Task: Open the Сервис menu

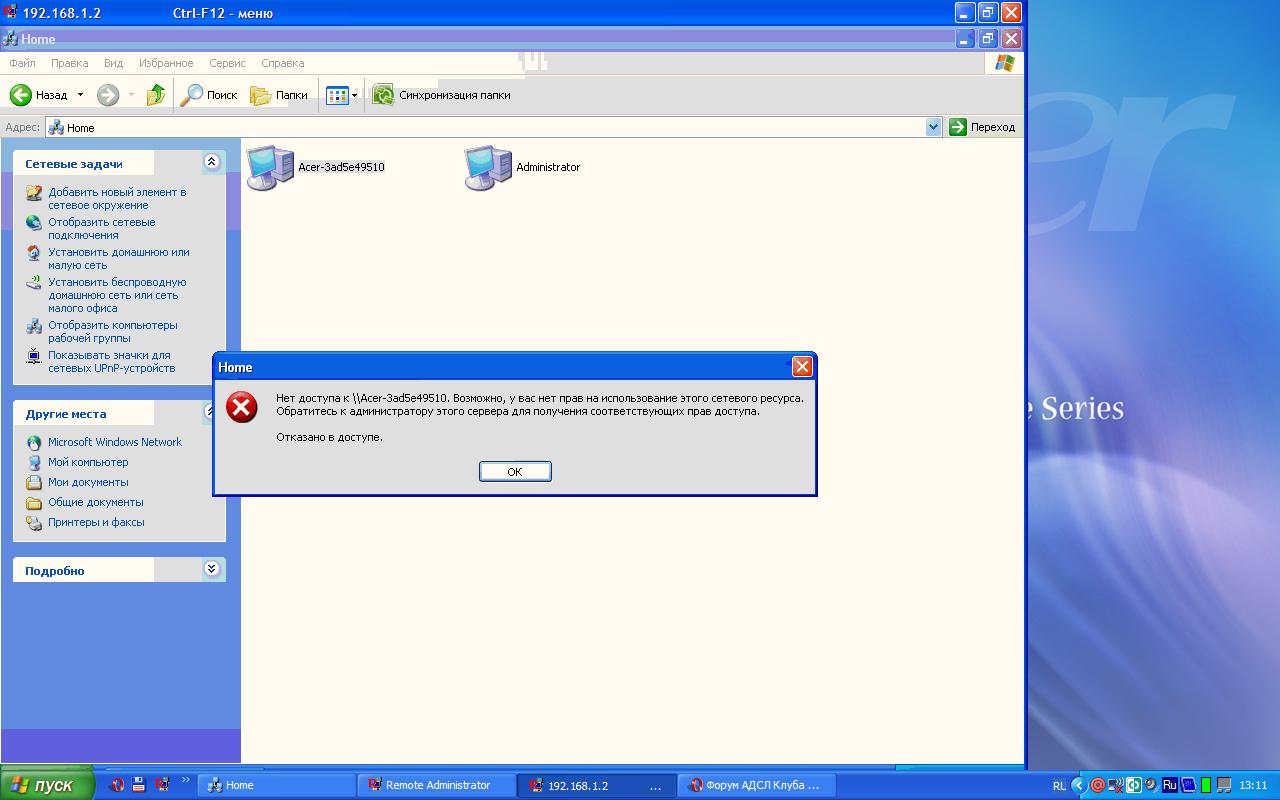Action: click(x=227, y=63)
